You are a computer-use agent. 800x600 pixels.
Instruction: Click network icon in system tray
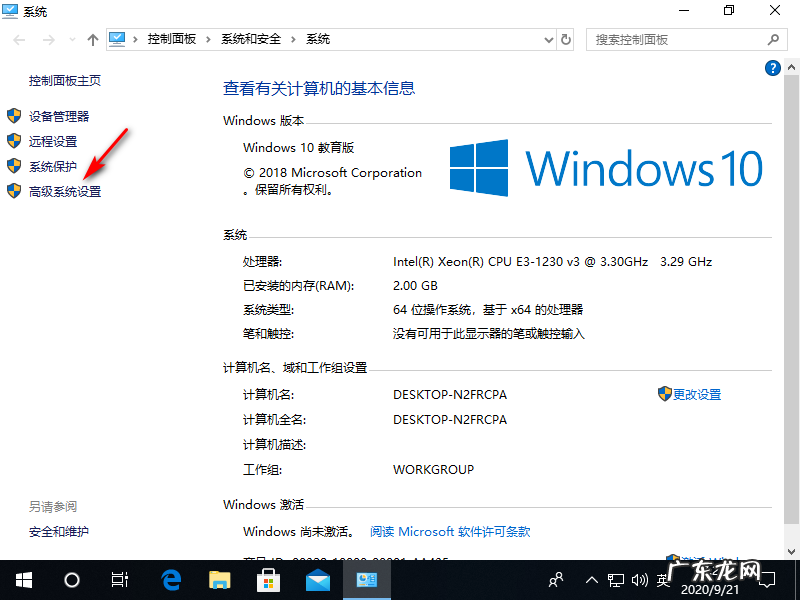616,580
